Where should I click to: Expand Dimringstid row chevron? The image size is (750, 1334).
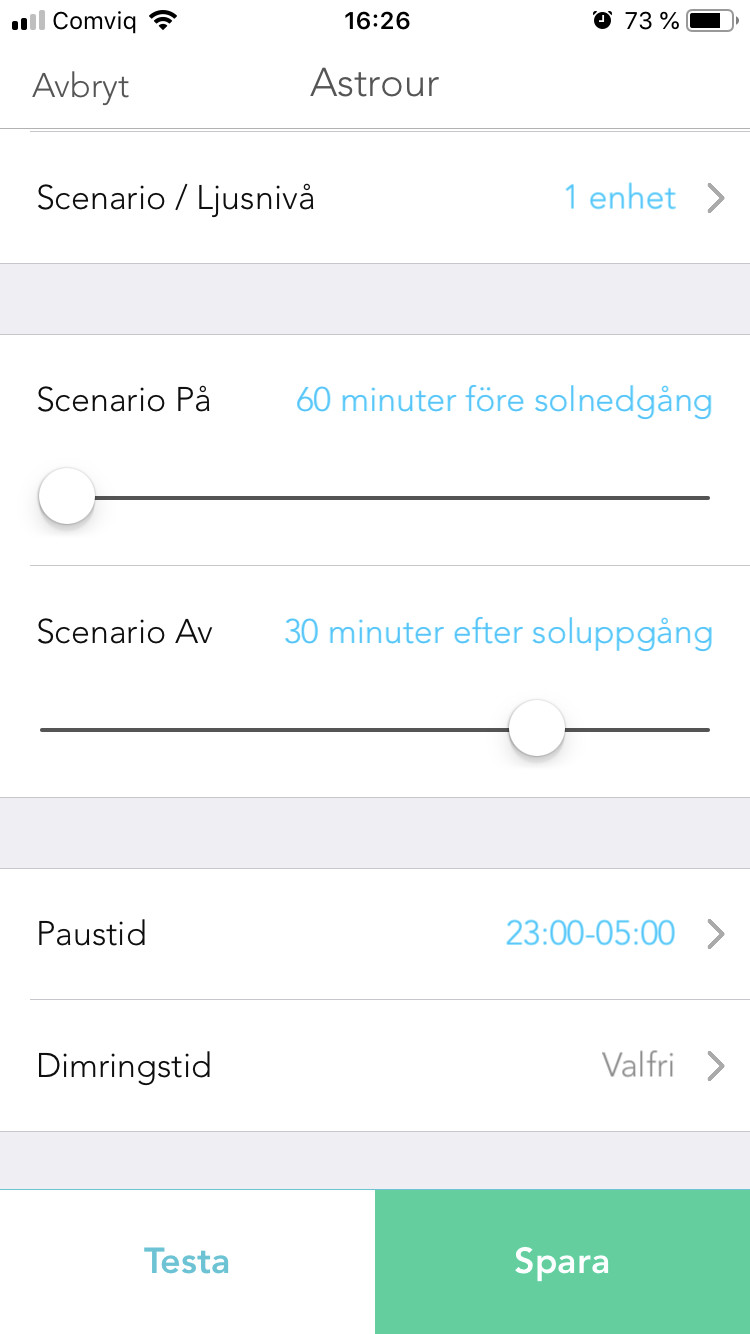click(715, 1066)
